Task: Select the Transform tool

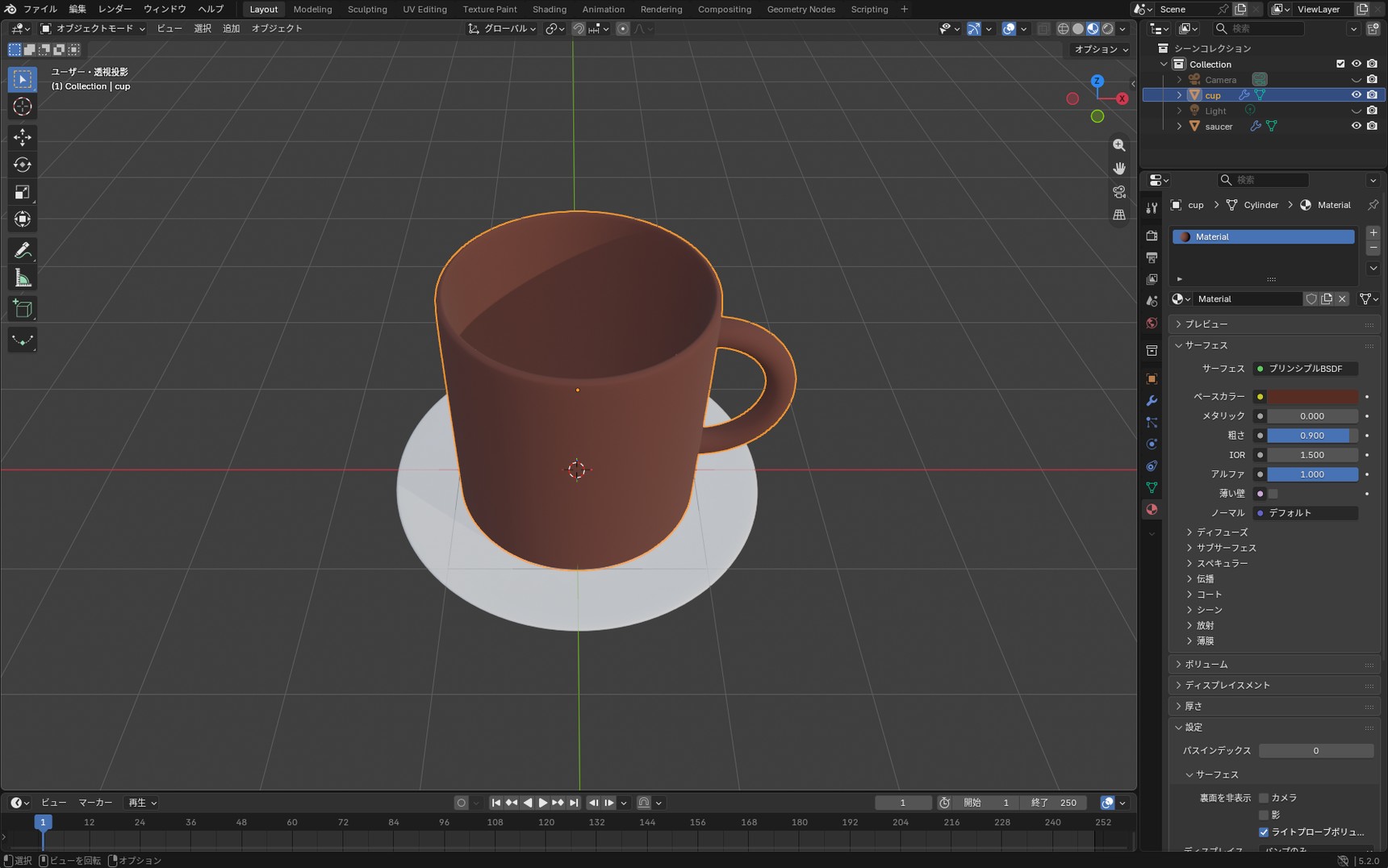Action: click(x=23, y=219)
